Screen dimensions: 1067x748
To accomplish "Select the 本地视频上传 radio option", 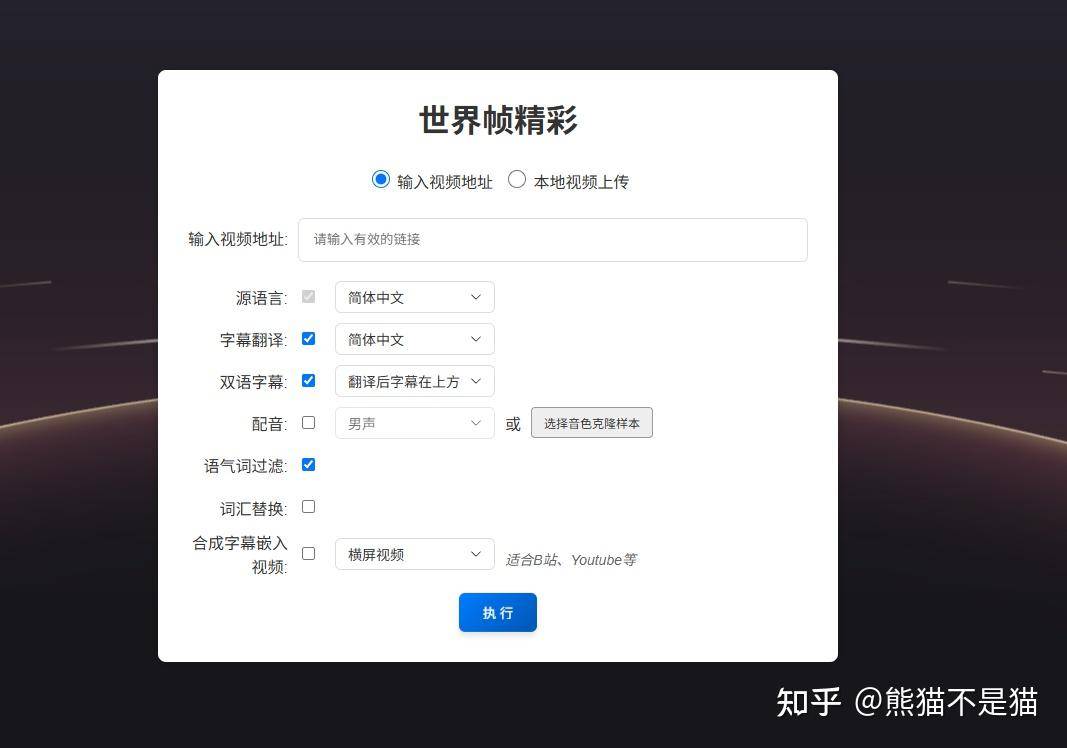I will click(x=516, y=180).
